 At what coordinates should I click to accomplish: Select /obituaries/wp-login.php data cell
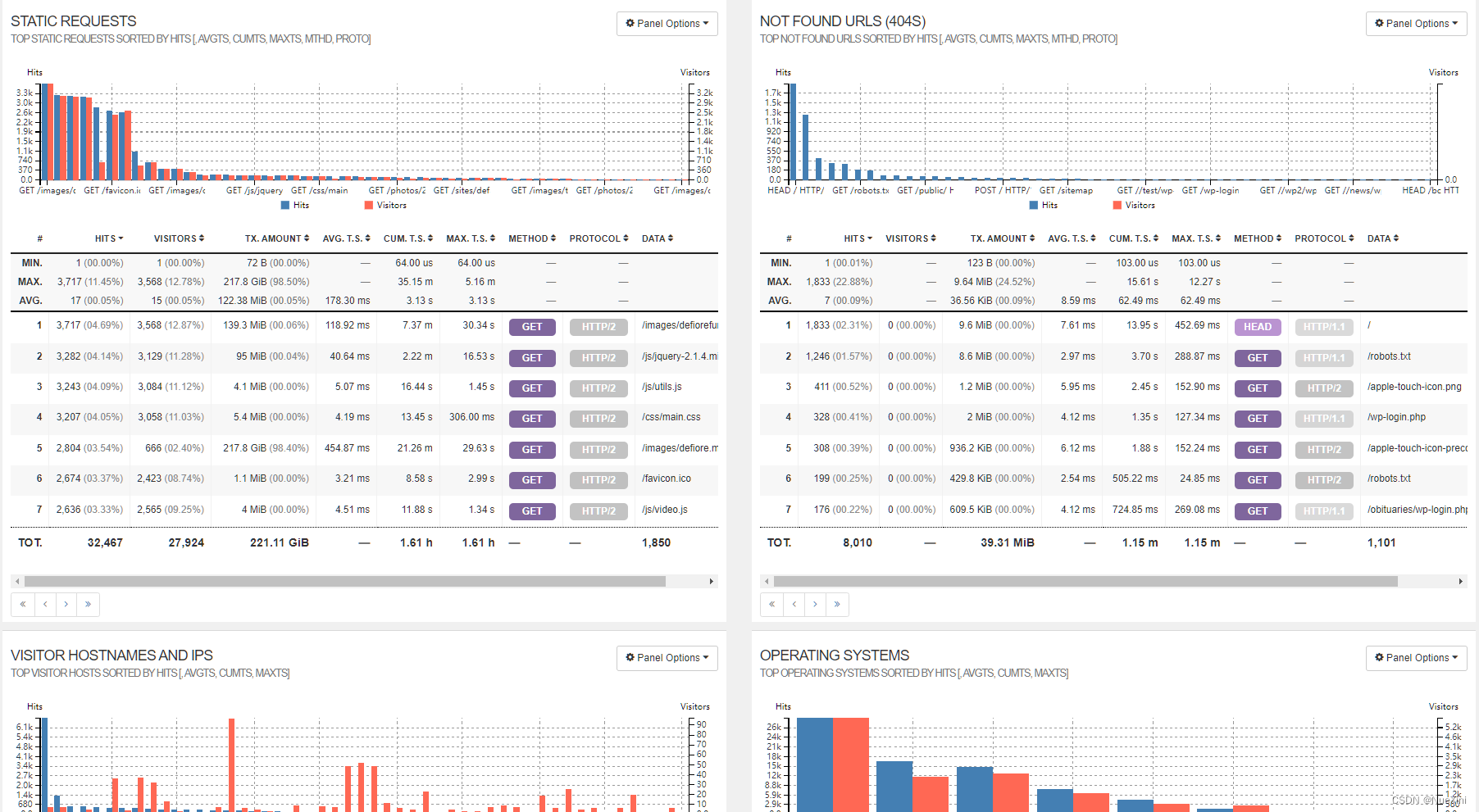(1418, 510)
